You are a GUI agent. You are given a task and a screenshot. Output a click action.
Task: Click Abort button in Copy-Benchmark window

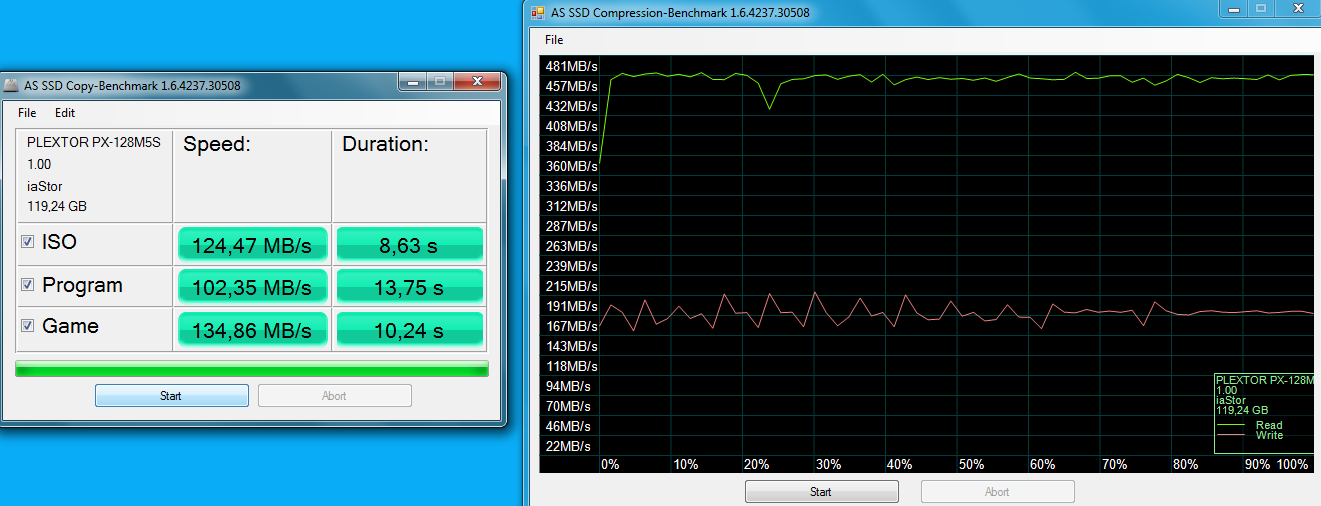(334, 396)
